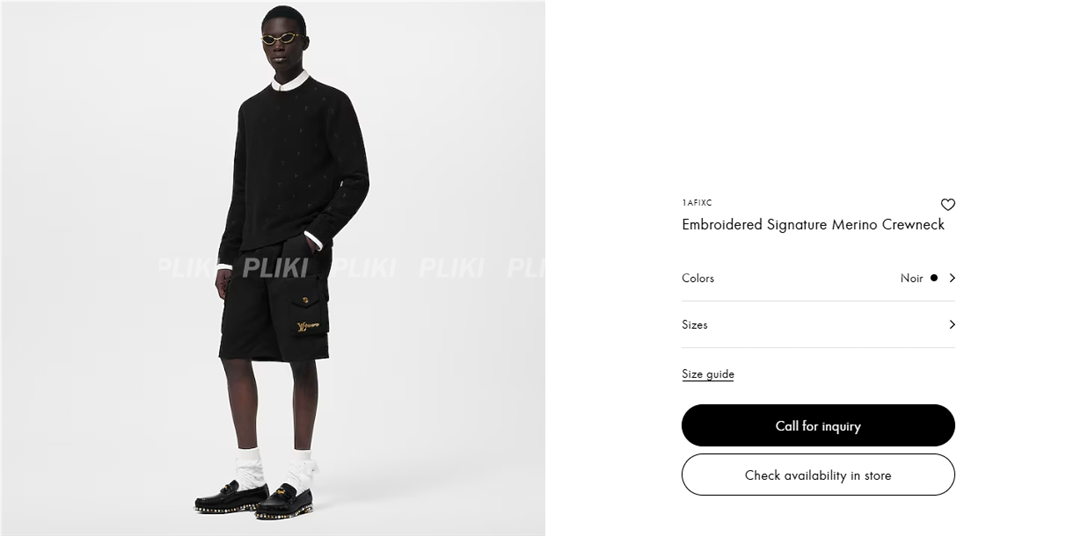Viewport: 1080px width, 536px height.
Task: Click the Call for inquiry button
Action: tap(818, 426)
